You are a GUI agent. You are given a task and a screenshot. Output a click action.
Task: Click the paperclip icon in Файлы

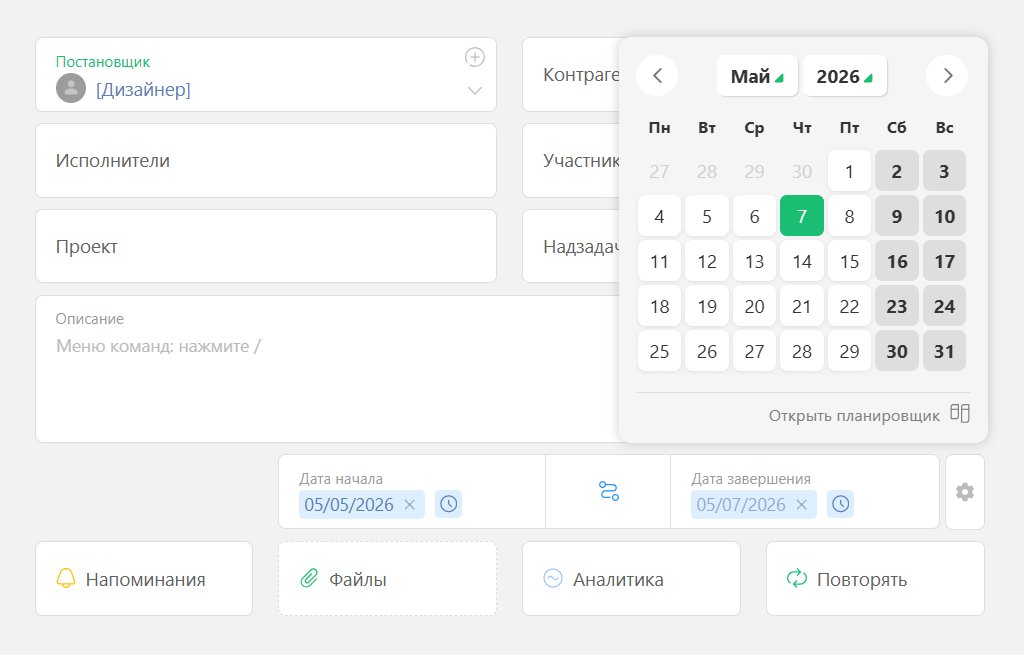(309, 578)
